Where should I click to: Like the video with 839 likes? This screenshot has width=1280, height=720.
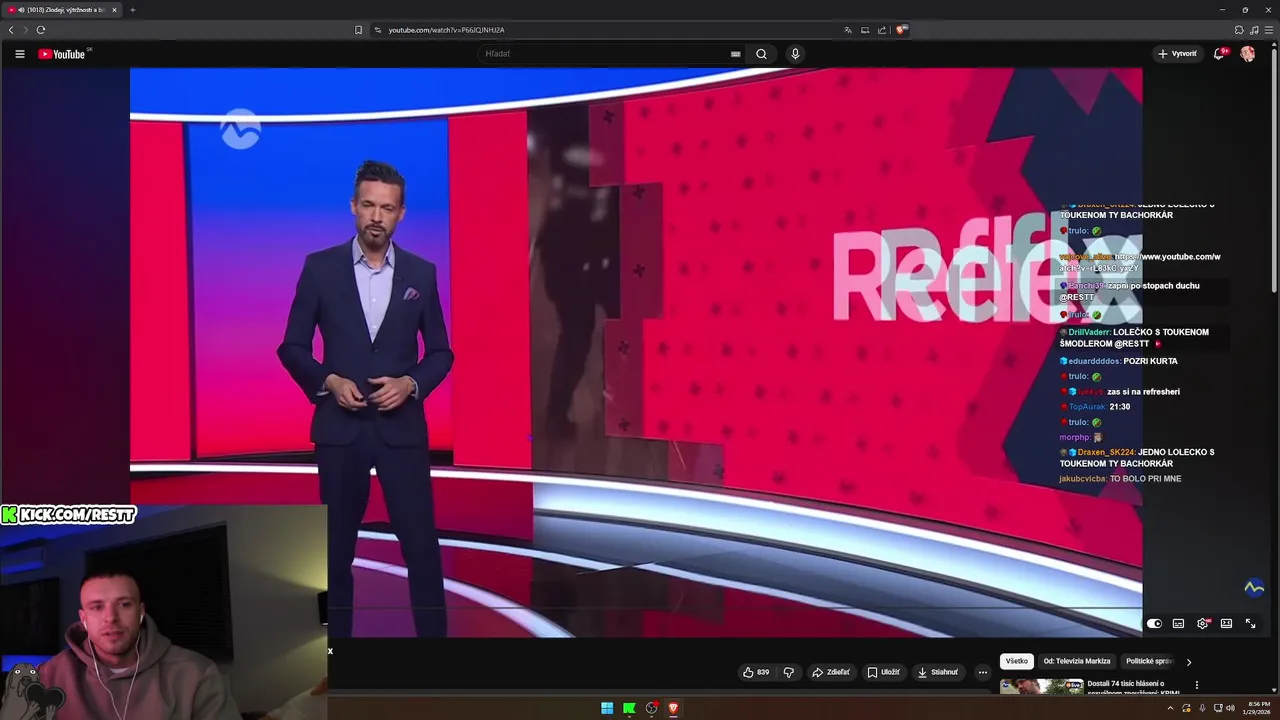[x=756, y=672]
